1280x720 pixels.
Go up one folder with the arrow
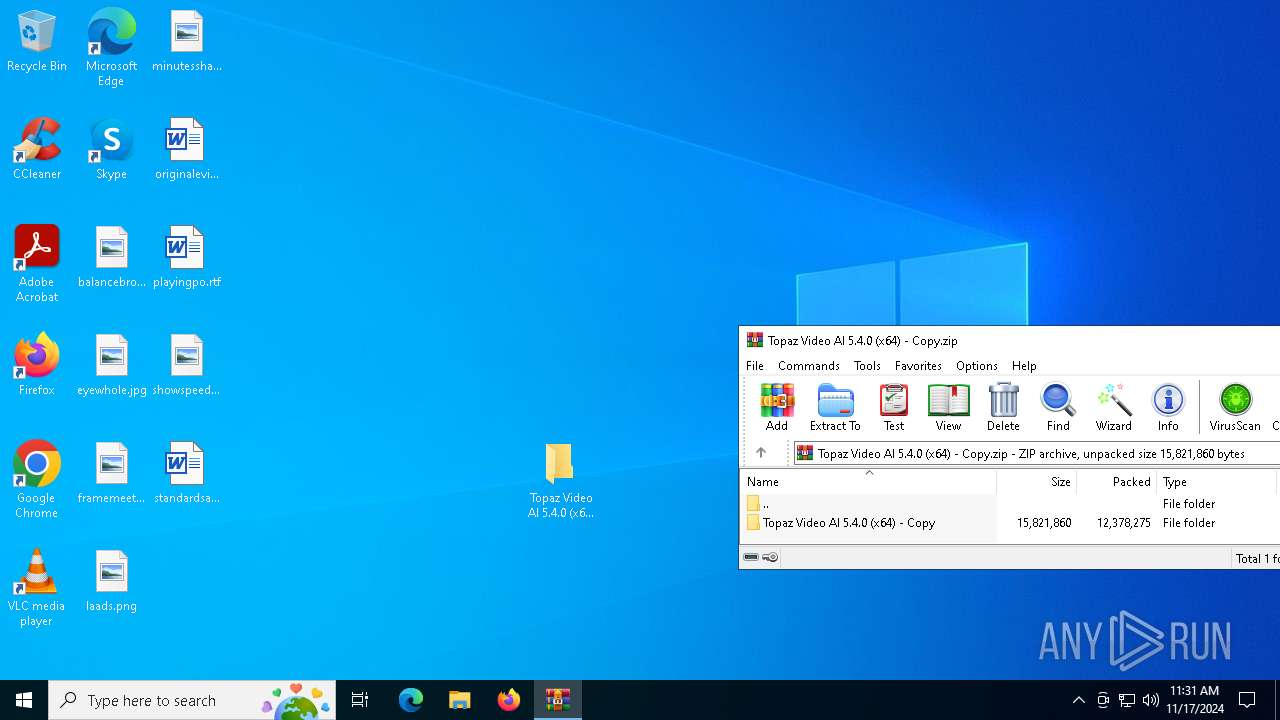(761, 453)
